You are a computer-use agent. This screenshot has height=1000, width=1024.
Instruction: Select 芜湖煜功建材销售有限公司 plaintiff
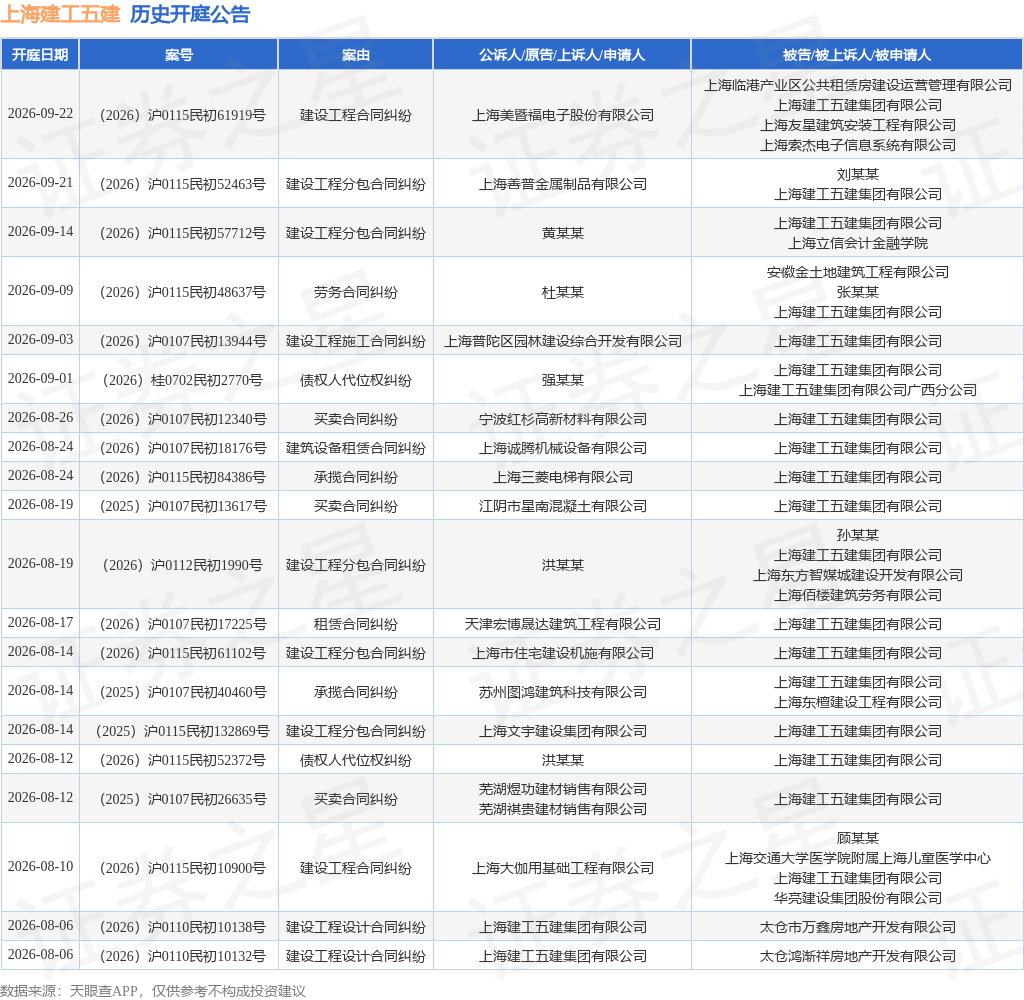(563, 789)
